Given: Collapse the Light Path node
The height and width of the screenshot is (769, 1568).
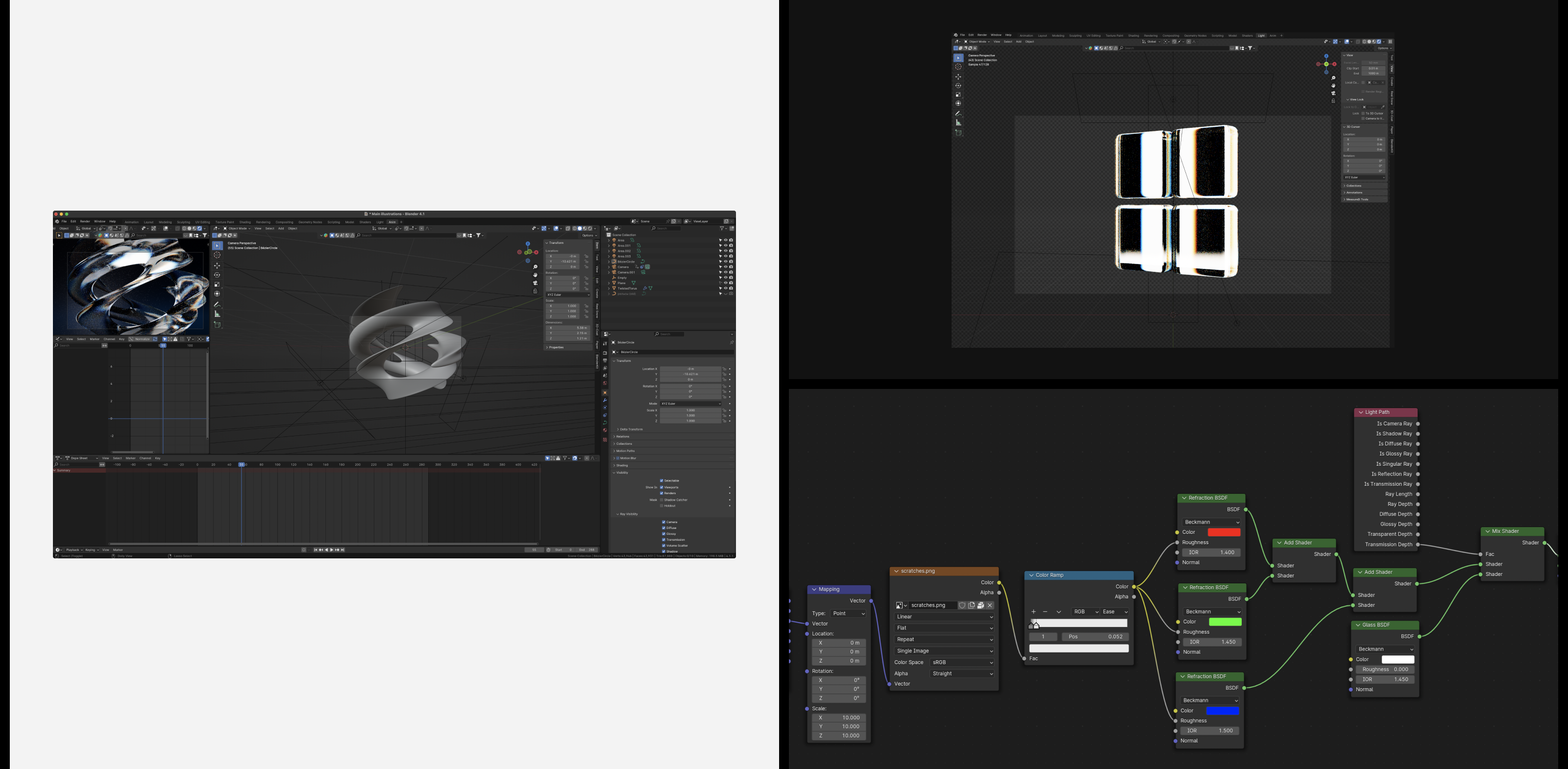Looking at the screenshot, I should (1360, 412).
